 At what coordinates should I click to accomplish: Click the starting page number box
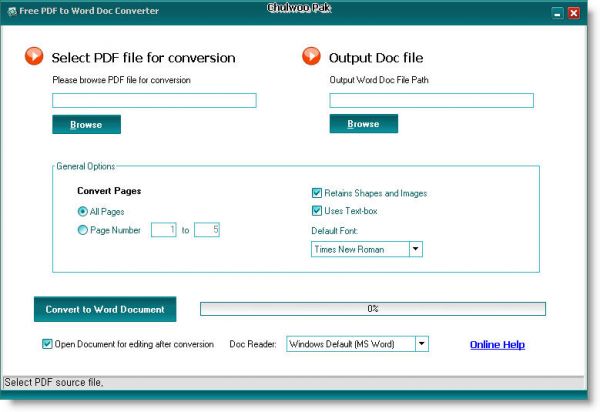coord(163,230)
